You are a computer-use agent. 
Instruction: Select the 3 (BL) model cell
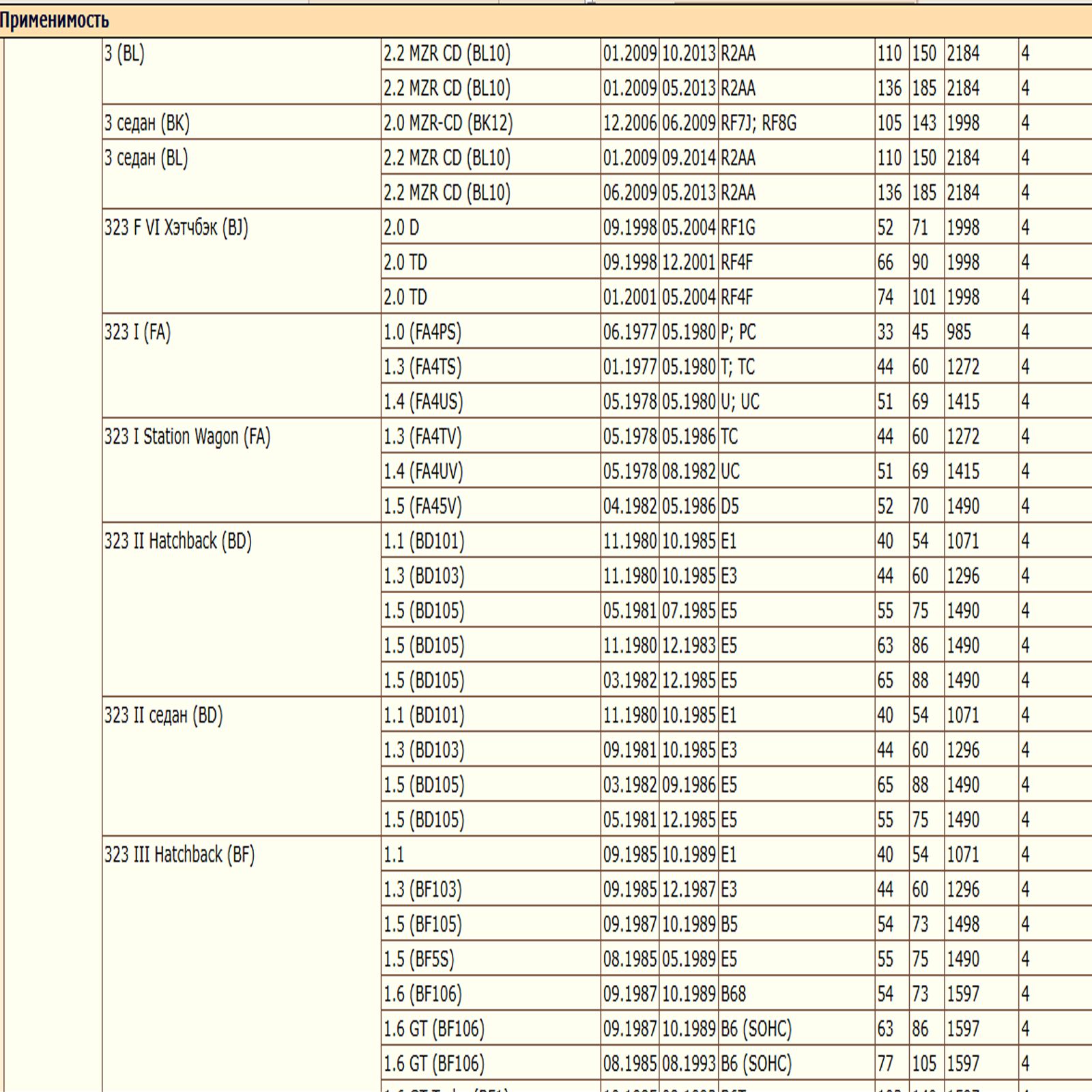point(124,54)
